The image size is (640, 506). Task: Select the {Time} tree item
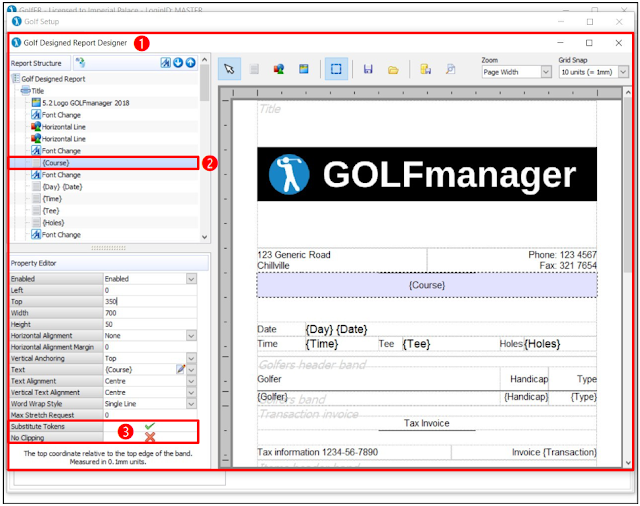pos(52,199)
